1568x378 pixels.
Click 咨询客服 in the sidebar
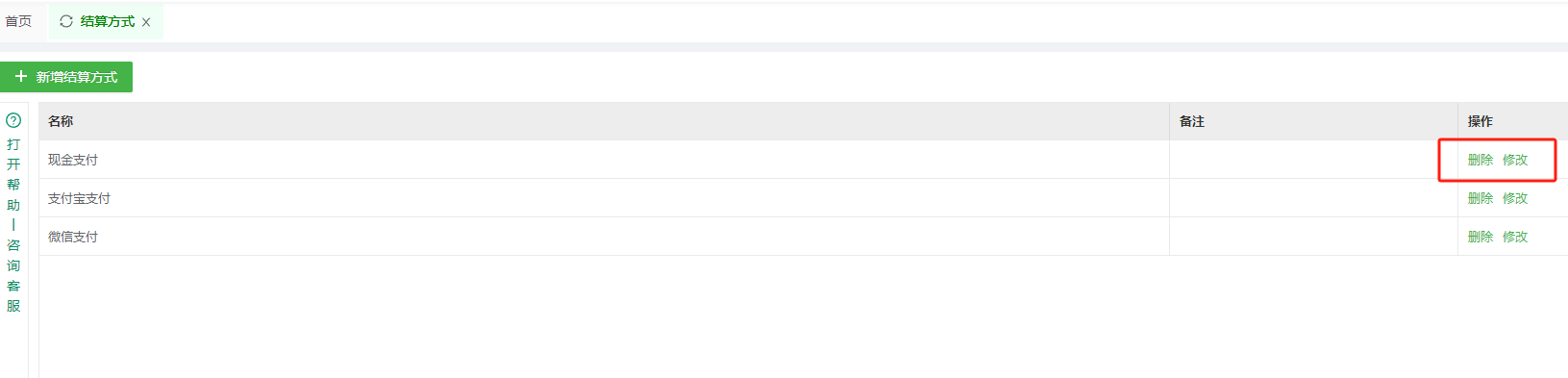pos(13,275)
